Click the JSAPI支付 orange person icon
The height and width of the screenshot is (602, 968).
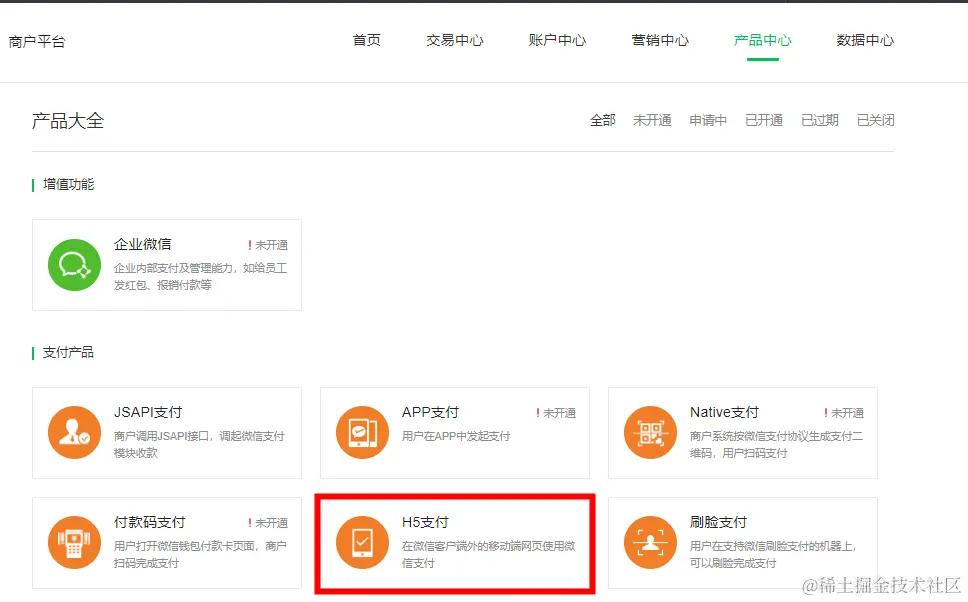(x=74, y=432)
